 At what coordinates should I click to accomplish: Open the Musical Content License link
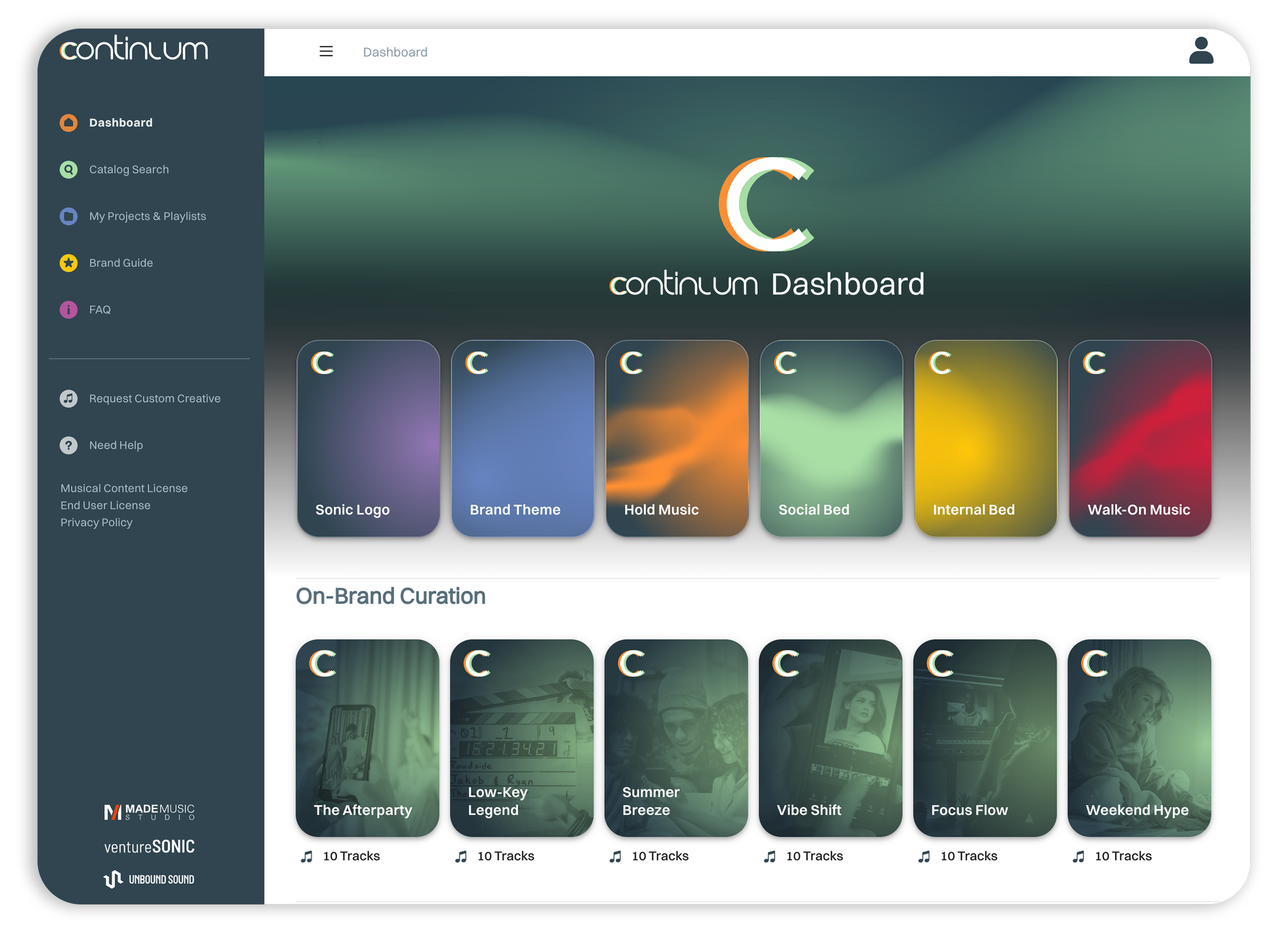pyautogui.click(x=124, y=488)
